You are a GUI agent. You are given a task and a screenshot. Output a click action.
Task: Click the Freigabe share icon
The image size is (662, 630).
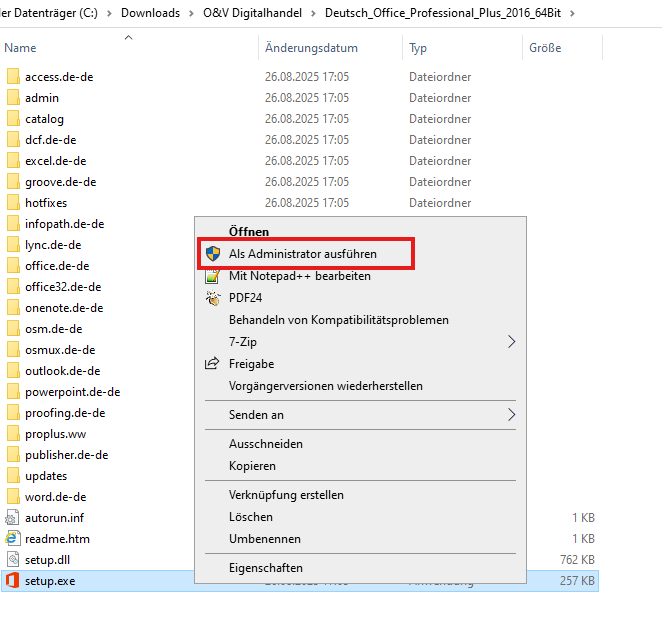coord(212,364)
